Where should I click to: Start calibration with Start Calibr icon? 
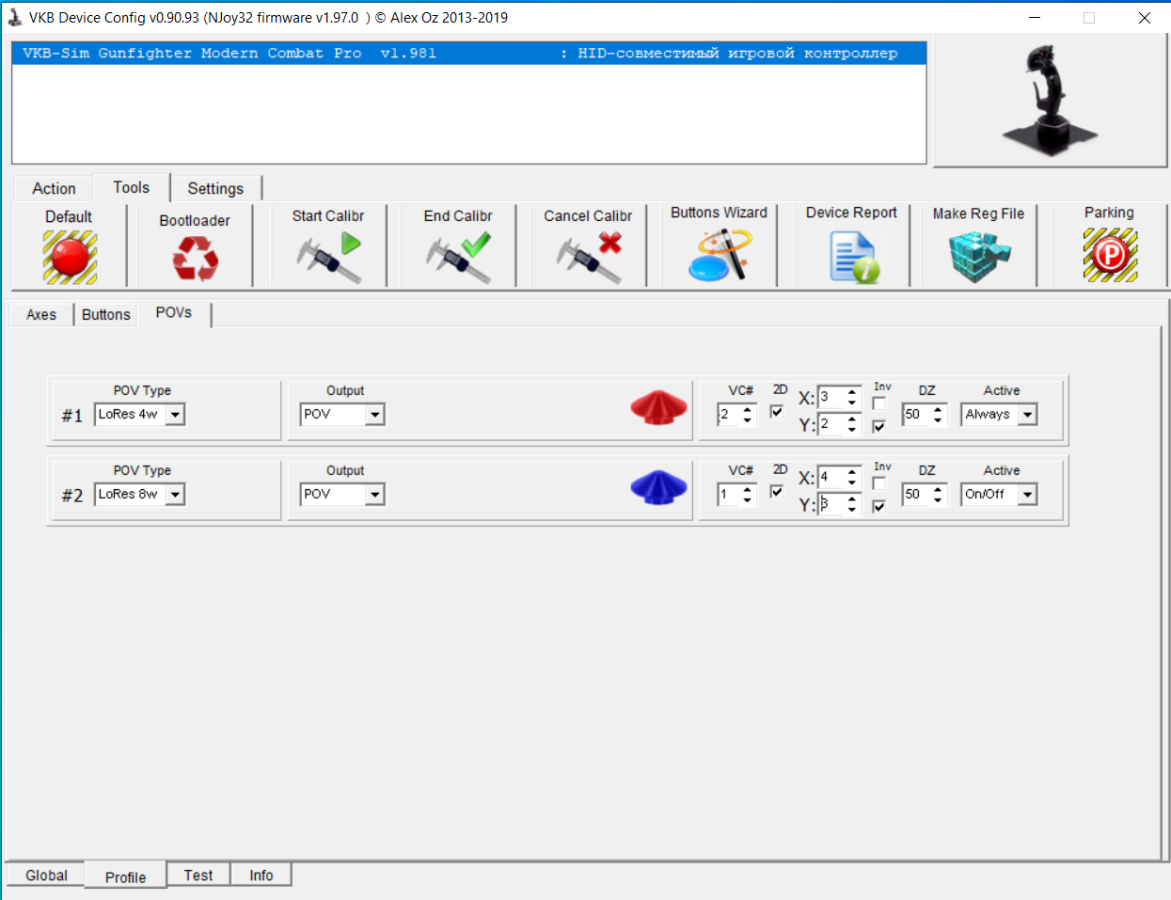(x=329, y=257)
